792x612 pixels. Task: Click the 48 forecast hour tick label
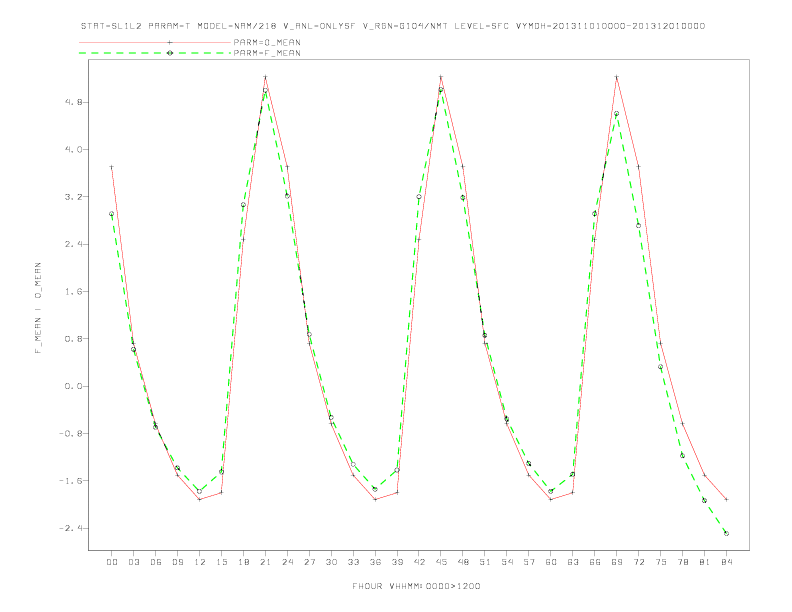[463, 562]
